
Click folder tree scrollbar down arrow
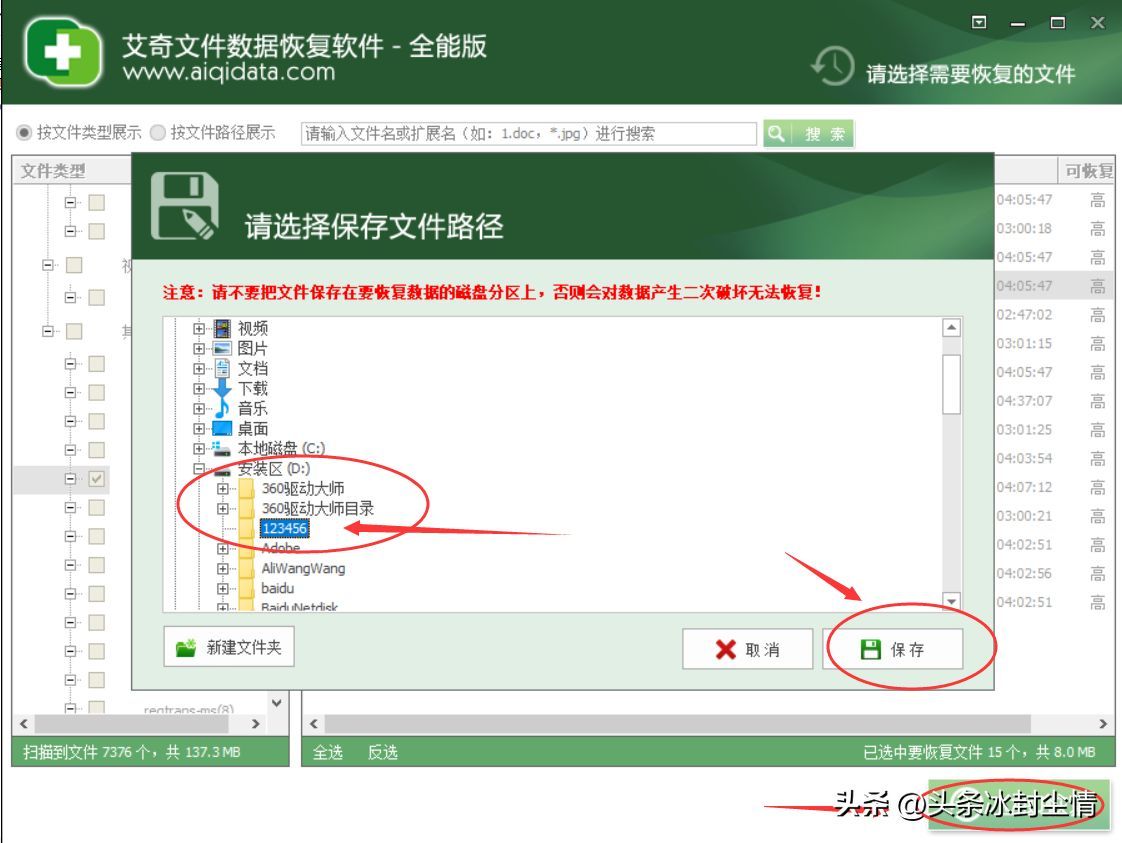(951, 601)
